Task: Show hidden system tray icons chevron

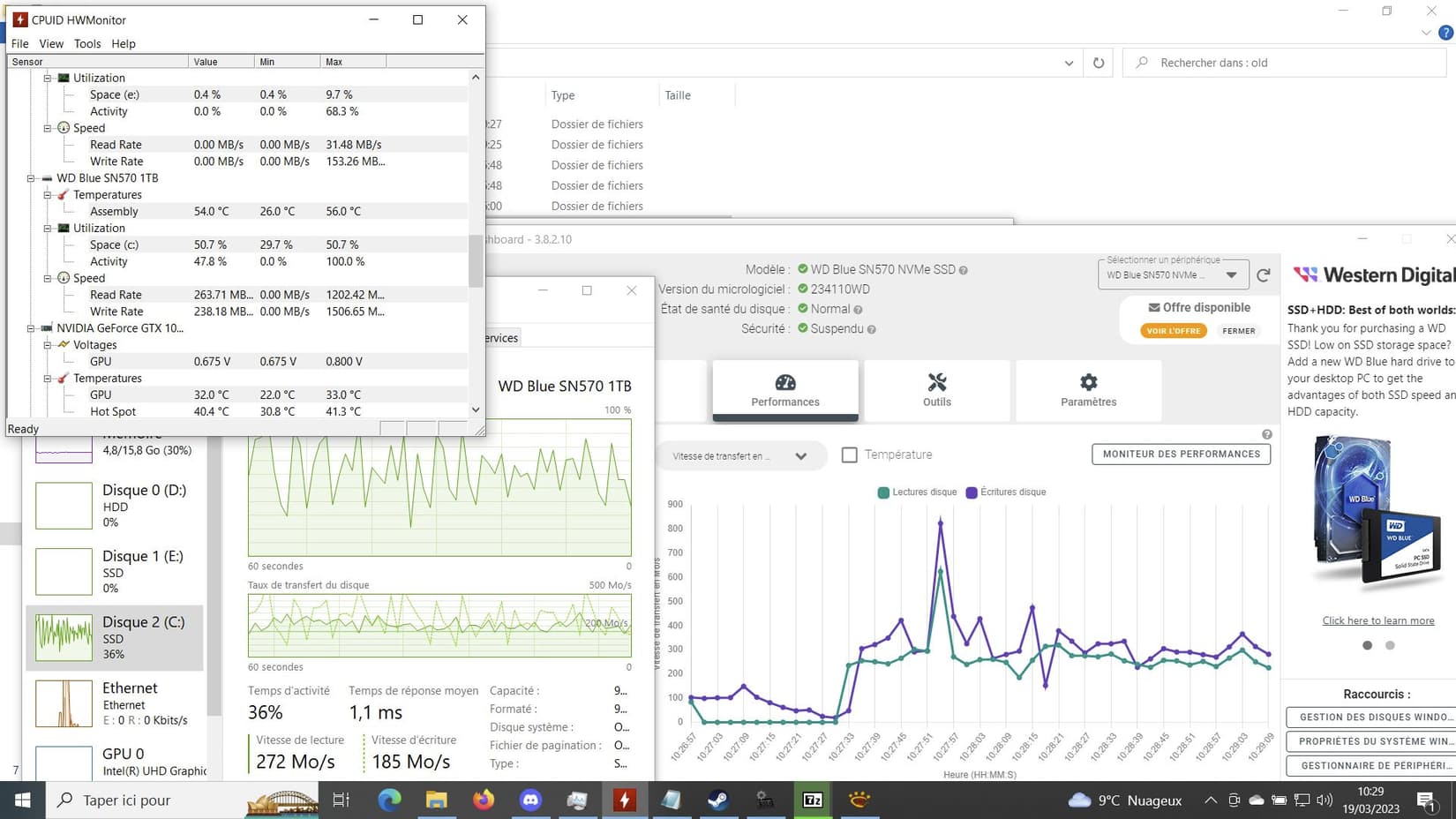Action: click(x=1211, y=800)
